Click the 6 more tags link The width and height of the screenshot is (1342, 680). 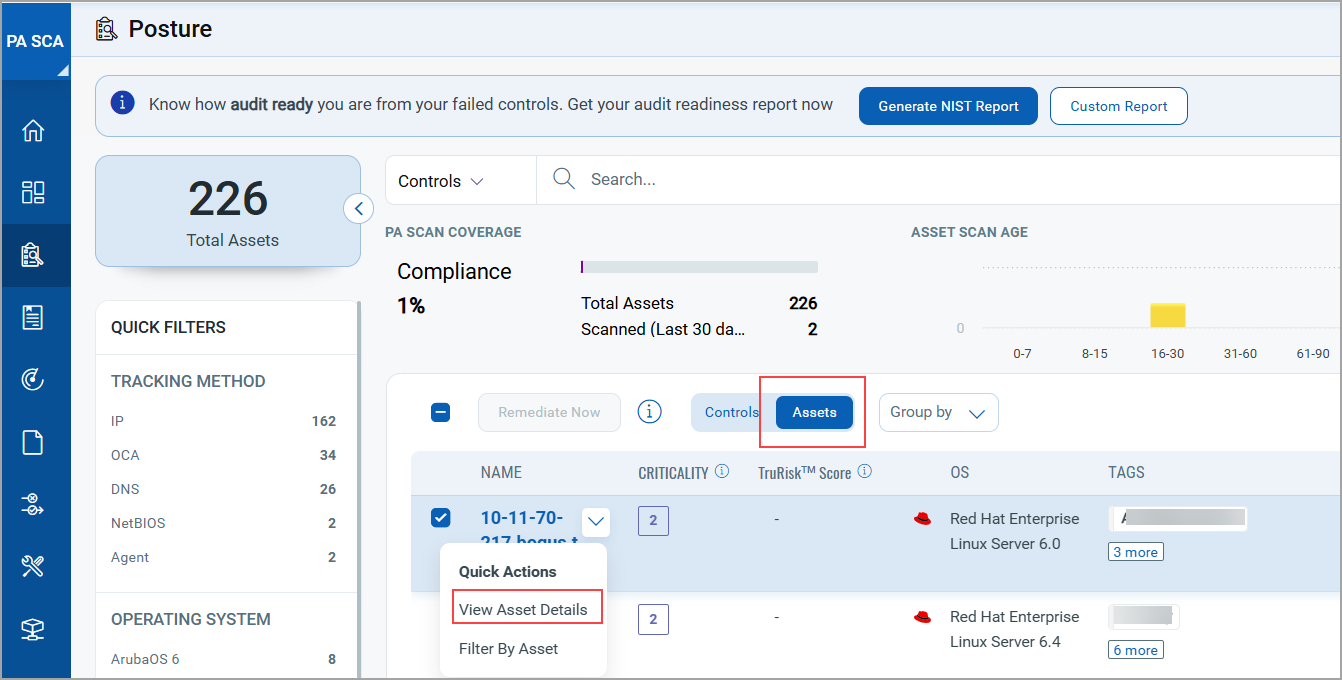[x=1135, y=650]
